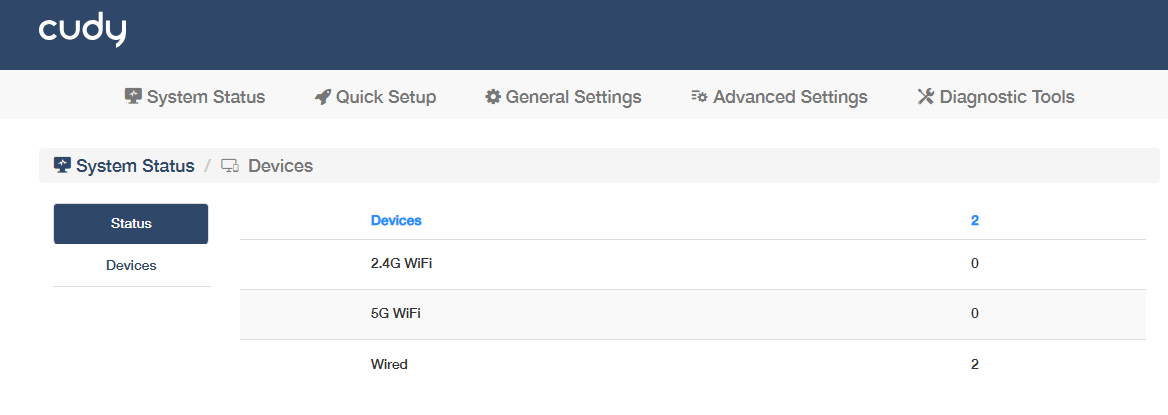The image size is (1168, 415).
Task: Click the 2.4G WiFi row
Action: (x=693, y=264)
